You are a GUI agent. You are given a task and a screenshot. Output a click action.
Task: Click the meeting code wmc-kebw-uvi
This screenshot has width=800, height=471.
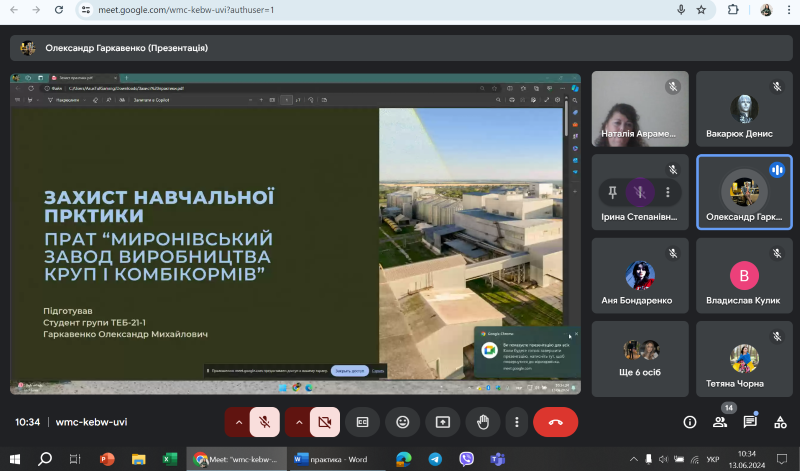[x=91, y=422]
